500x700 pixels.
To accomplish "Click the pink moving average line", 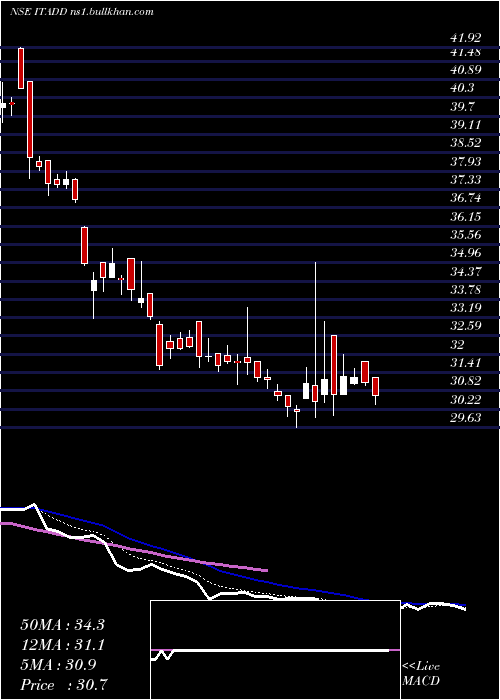I will point(134,549).
